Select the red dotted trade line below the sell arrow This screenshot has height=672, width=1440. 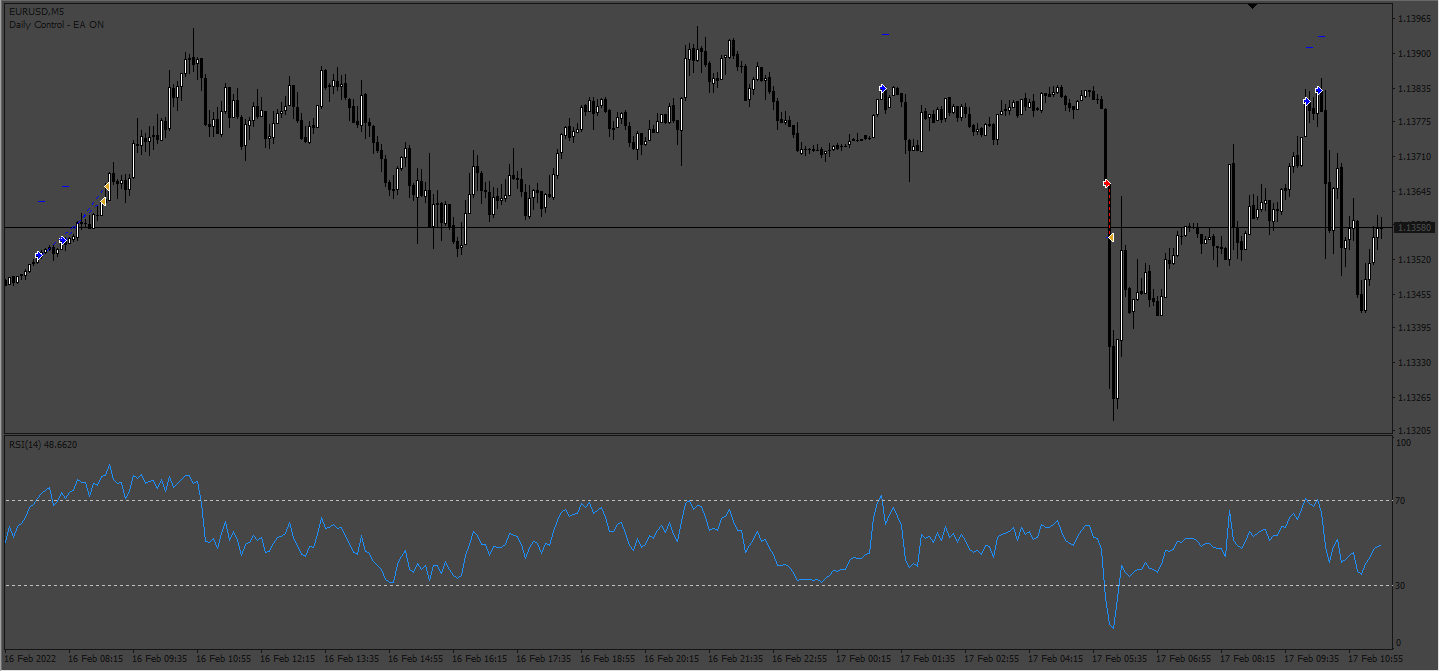pos(1109,211)
